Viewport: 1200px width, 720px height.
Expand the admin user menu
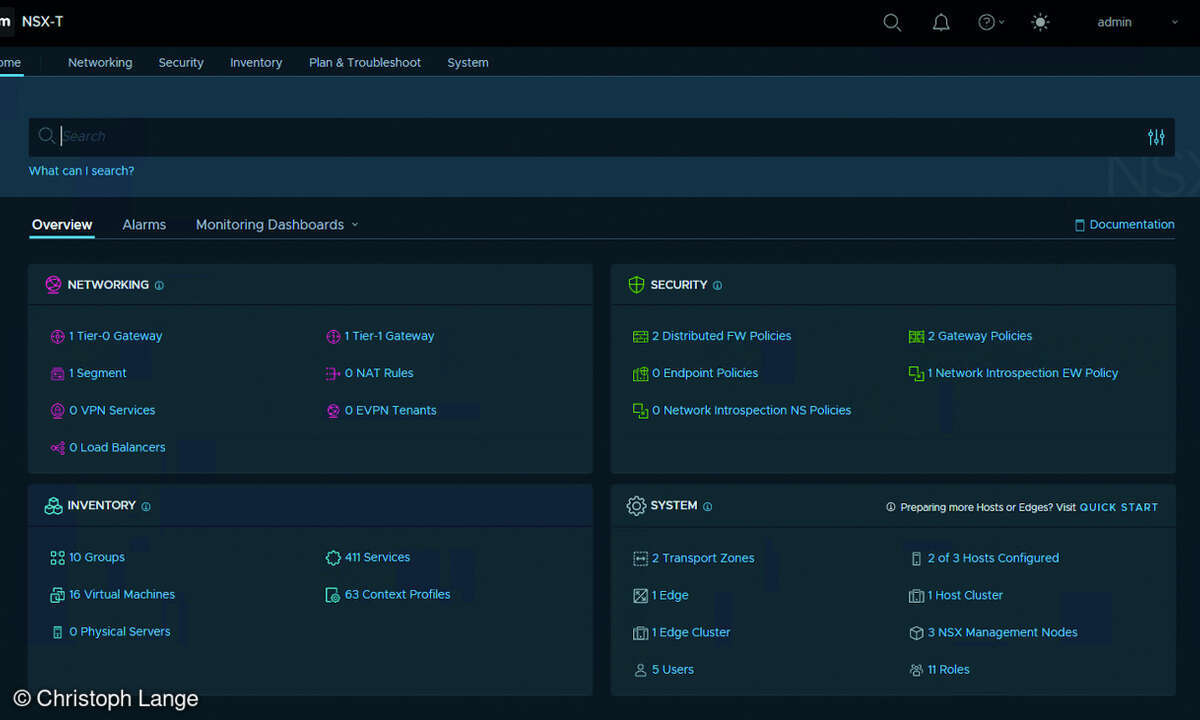1138,22
